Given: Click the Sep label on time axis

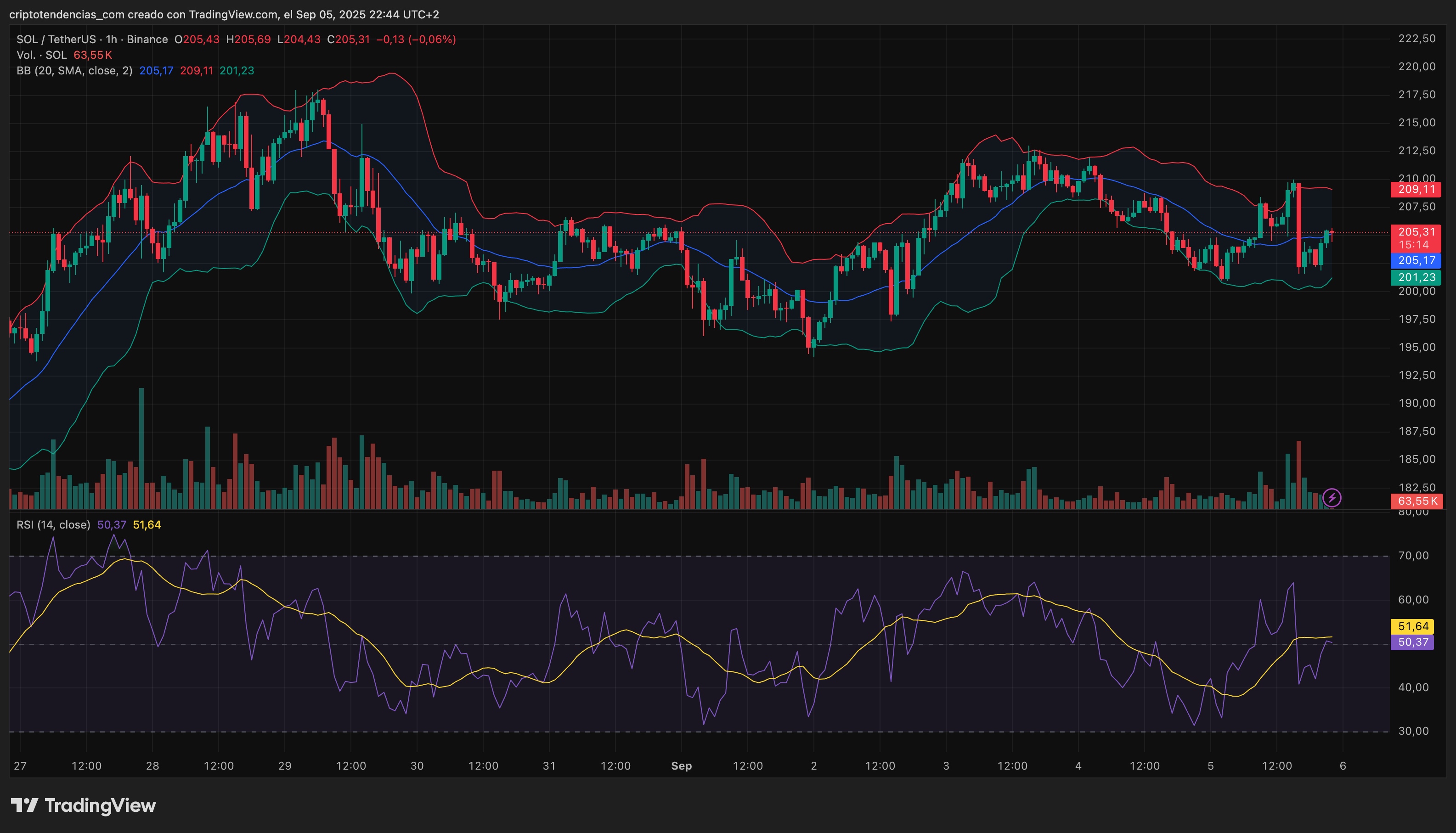Looking at the screenshot, I should point(681,765).
